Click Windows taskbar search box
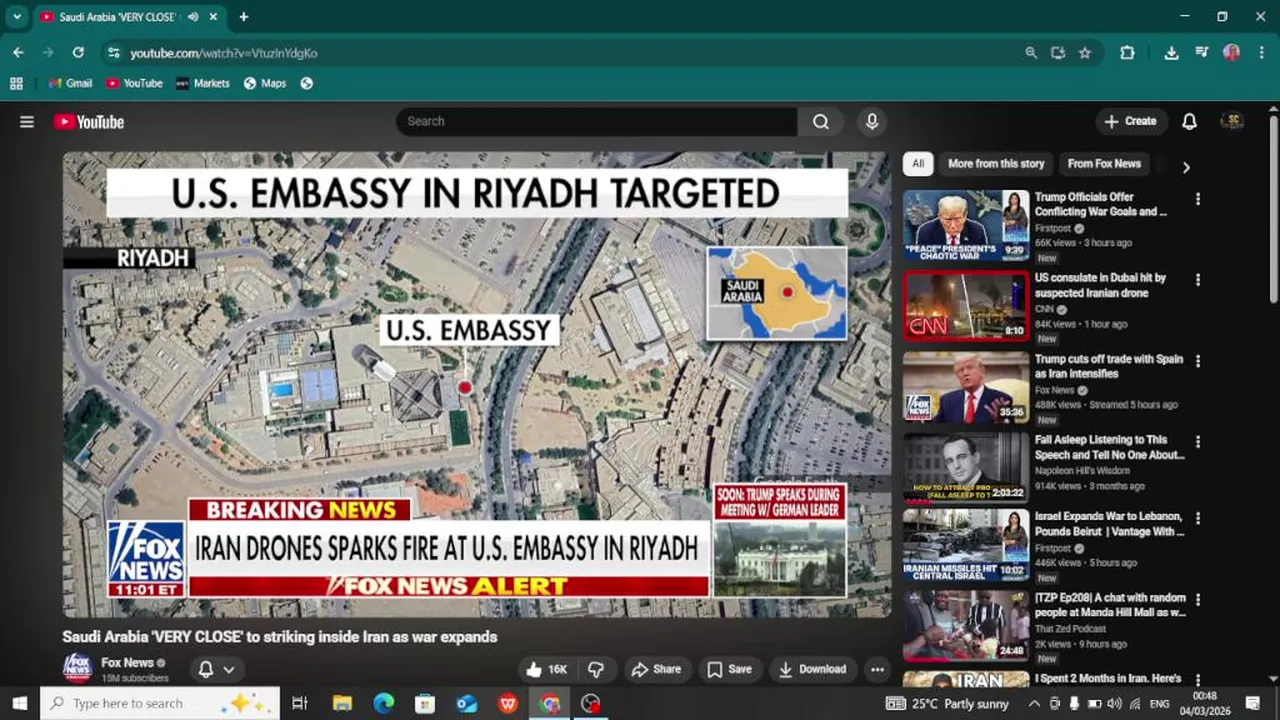The image size is (1280, 720). [160, 704]
